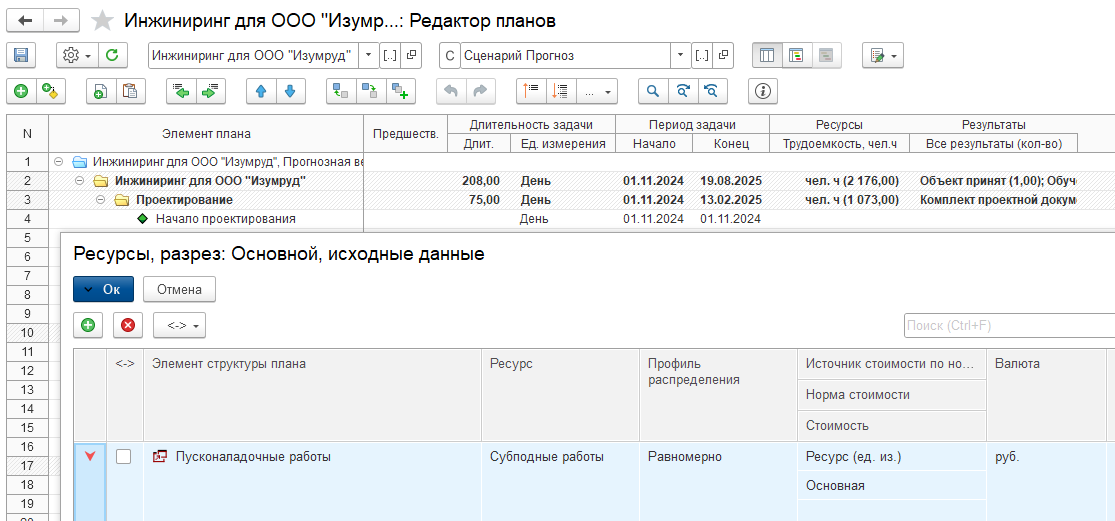Open the settings gear dropdown menu
1115x521 pixels.
76,56
